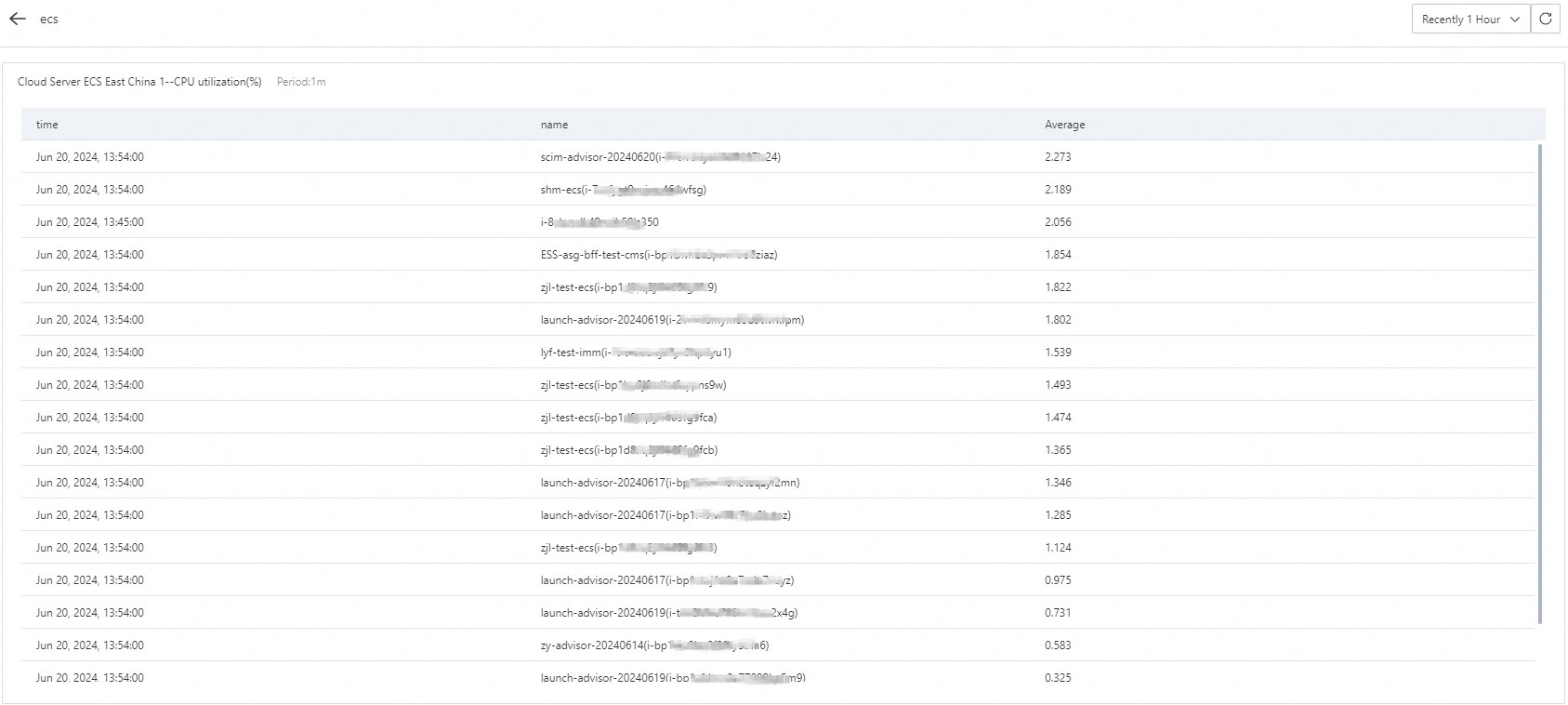
Task: Open the Recently 1 Hour time range dropdown
Action: tap(1470, 19)
